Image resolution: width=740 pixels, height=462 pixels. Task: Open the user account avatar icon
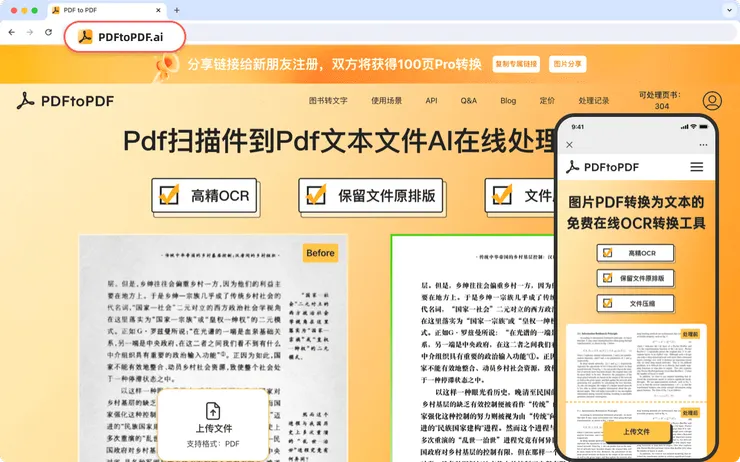pyautogui.click(x=712, y=101)
